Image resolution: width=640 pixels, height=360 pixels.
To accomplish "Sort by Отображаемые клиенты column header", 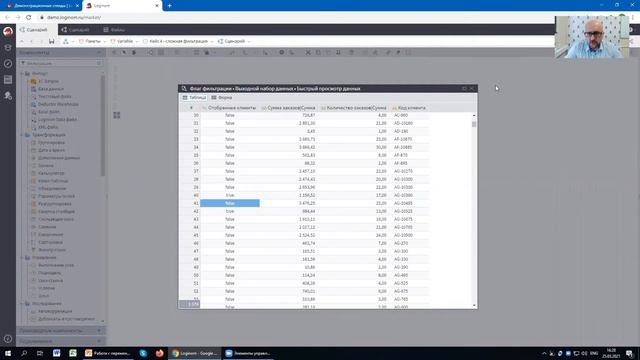I will (230, 108).
